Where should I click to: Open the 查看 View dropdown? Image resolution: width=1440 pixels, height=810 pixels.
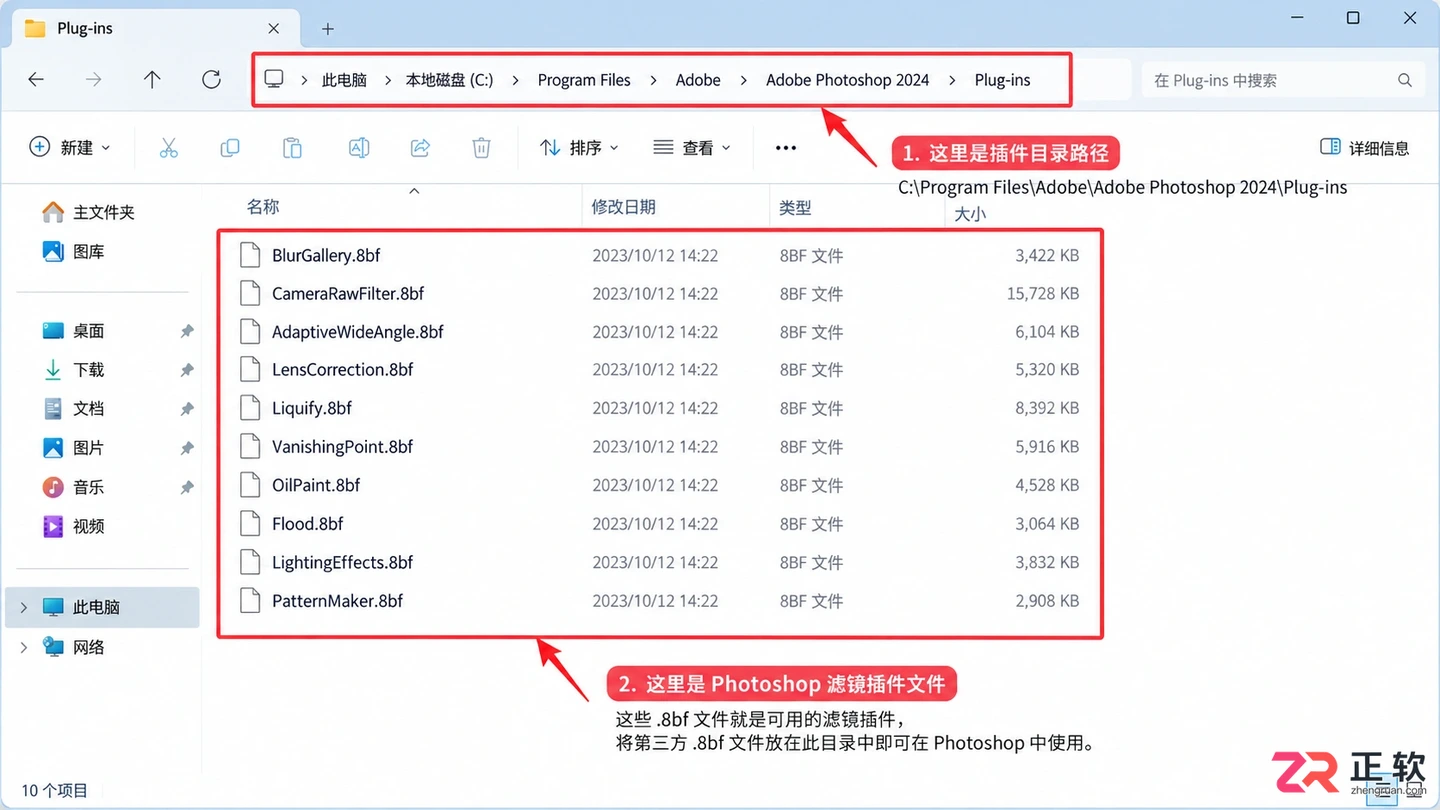[692, 148]
